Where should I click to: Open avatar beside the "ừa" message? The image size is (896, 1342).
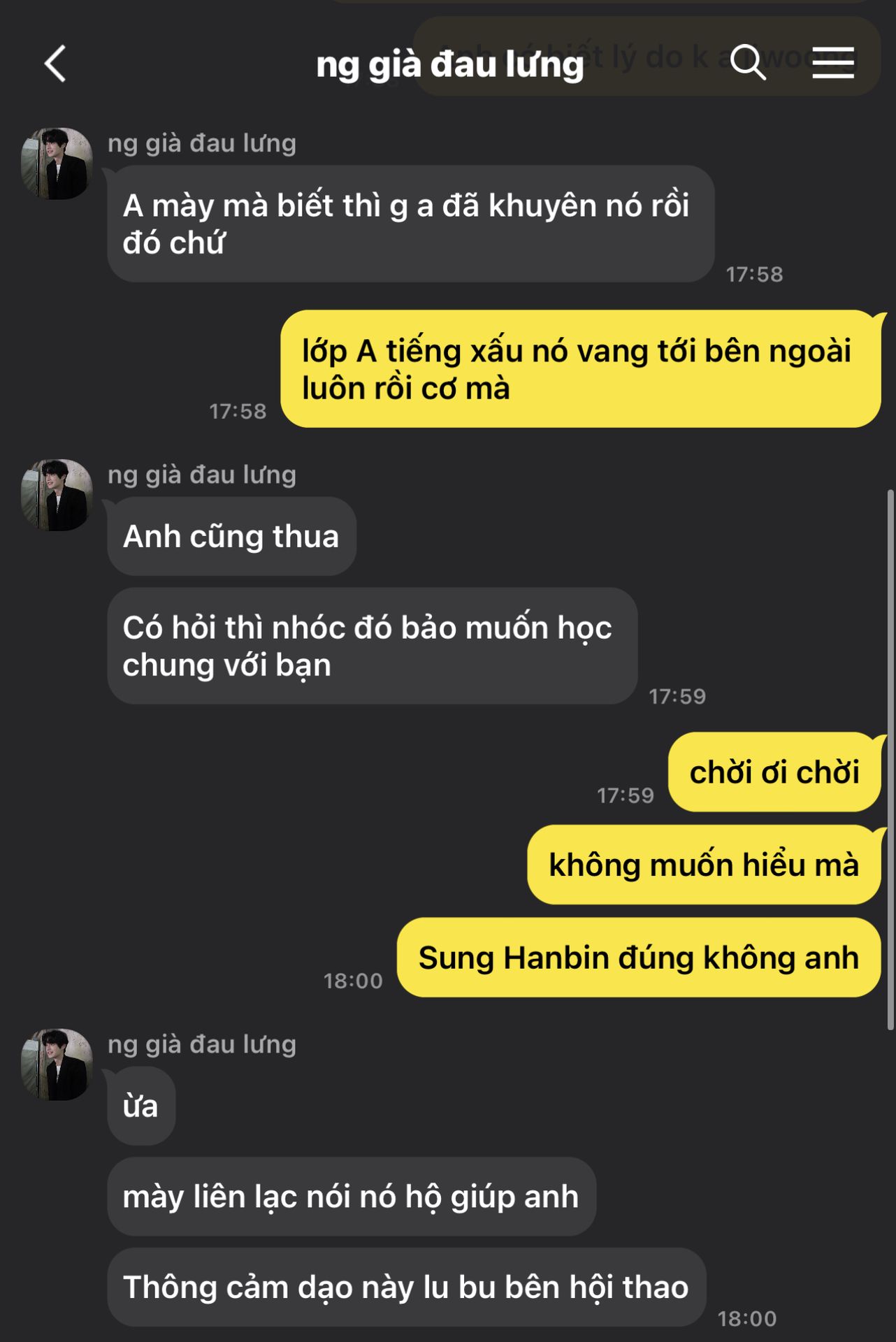pos(57,1065)
